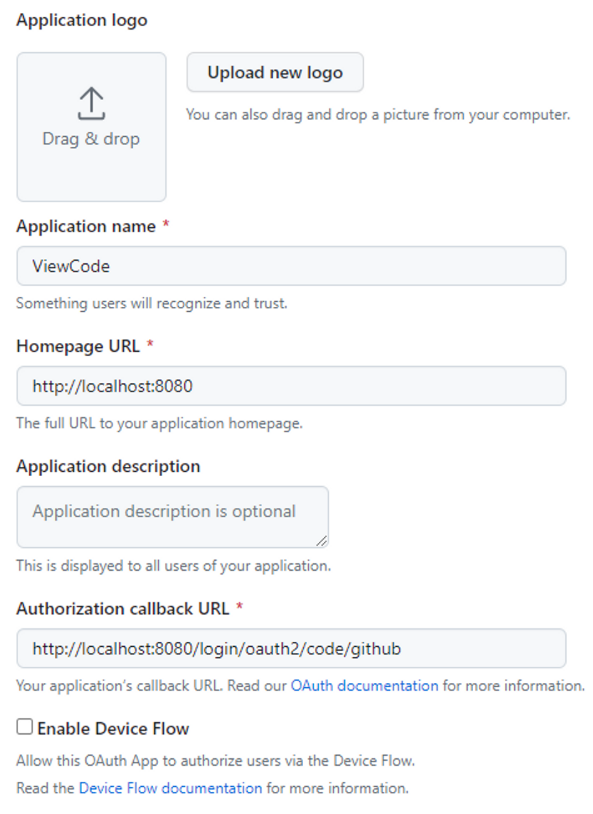The width and height of the screenshot is (593, 814).
Task: Click the Authorization callback URL label
Action: click(x=123, y=608)
